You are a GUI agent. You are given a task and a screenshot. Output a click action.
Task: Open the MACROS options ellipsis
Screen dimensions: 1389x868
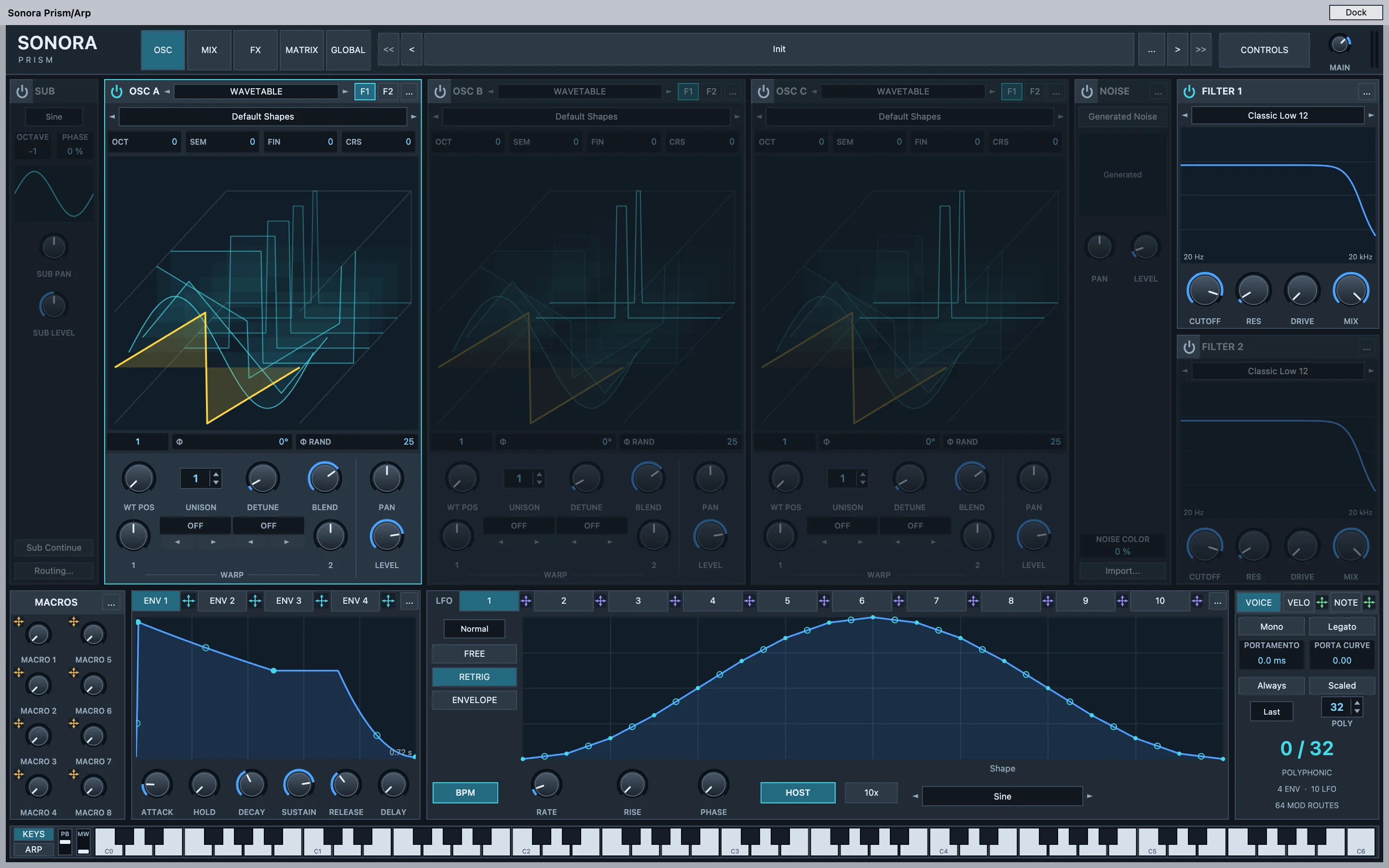(x=111, y=603)
